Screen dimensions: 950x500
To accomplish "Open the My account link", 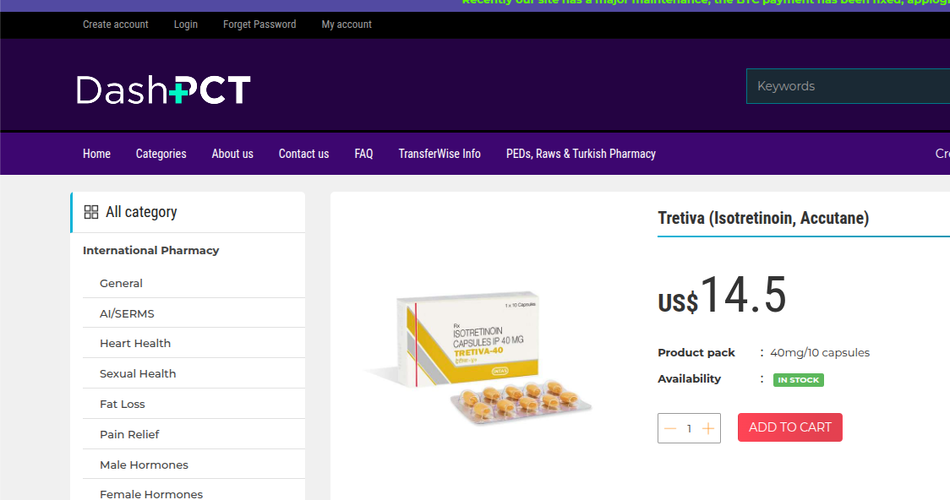I will click(347, 24).
